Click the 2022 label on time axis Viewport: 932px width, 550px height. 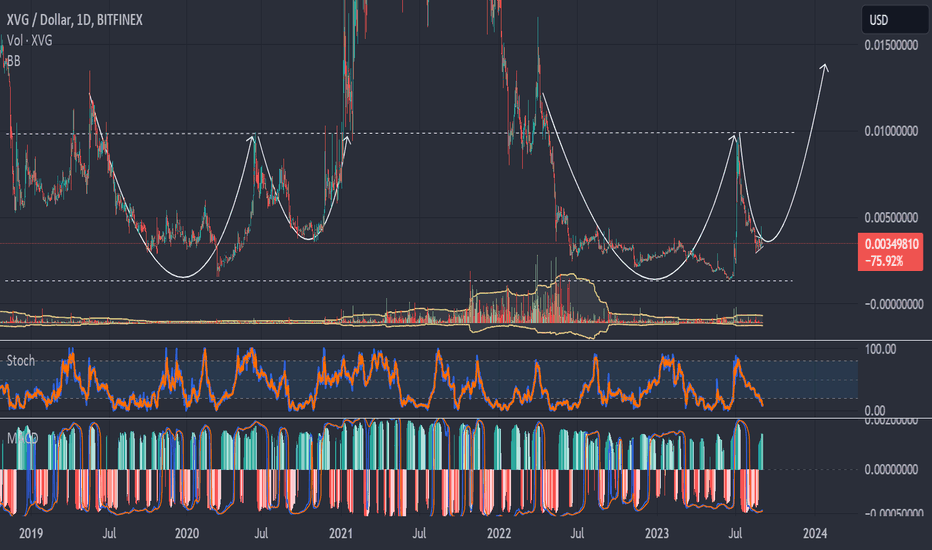pos(499,533)
